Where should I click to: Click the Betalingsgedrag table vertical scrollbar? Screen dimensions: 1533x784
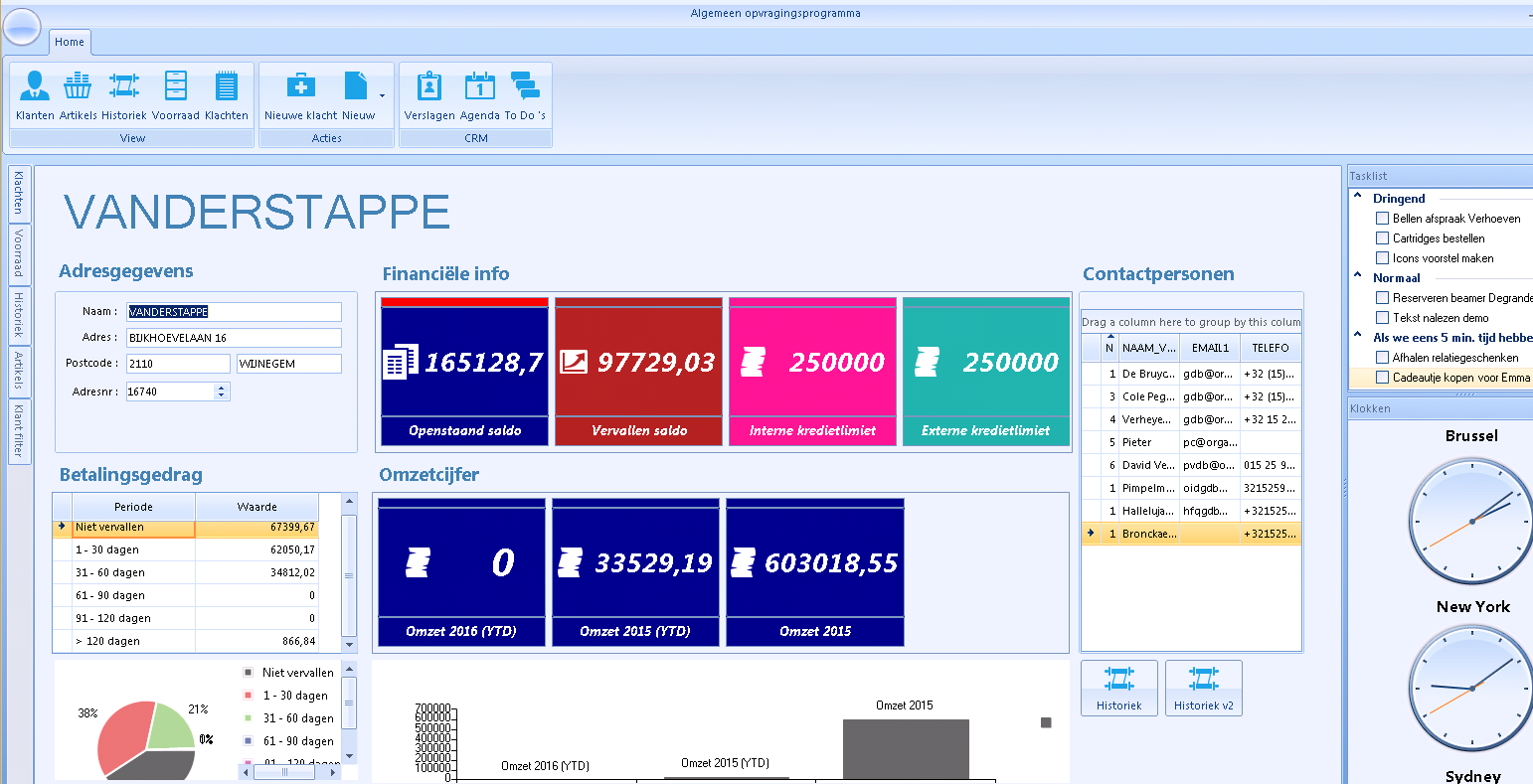(x=349, y=574)
